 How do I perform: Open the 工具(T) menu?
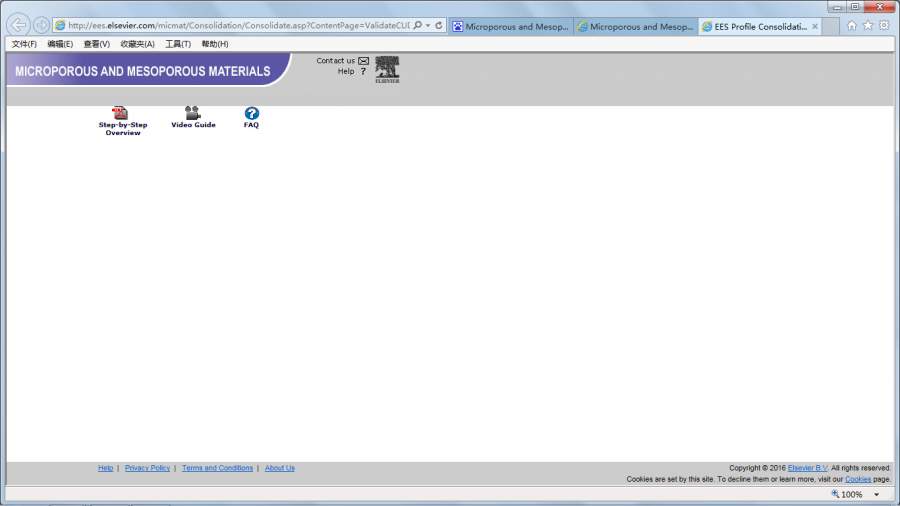point(178,44)
